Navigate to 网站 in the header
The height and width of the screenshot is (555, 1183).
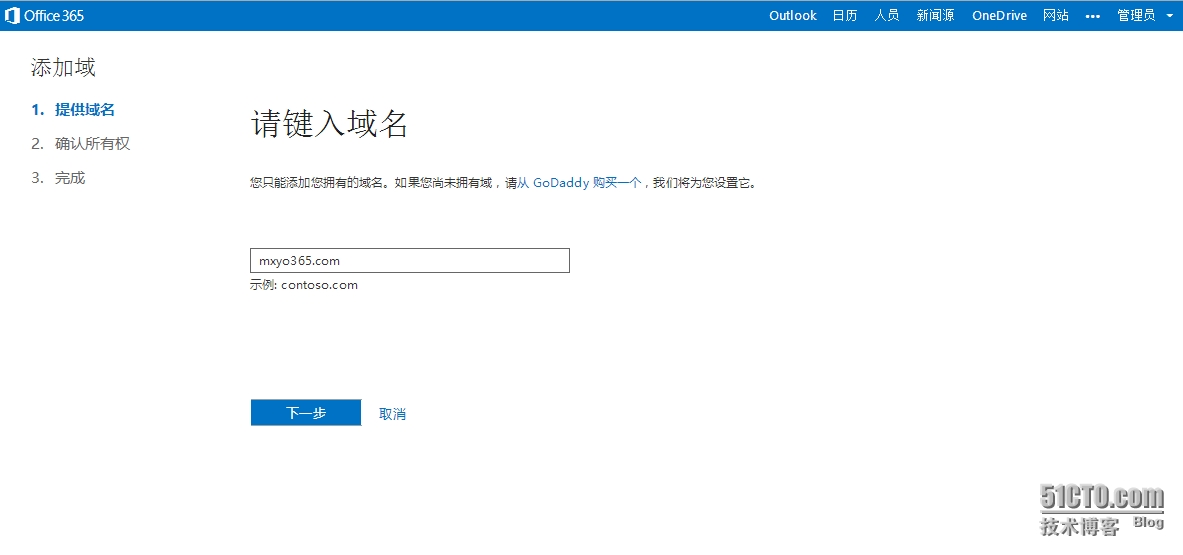[1056, 16]
